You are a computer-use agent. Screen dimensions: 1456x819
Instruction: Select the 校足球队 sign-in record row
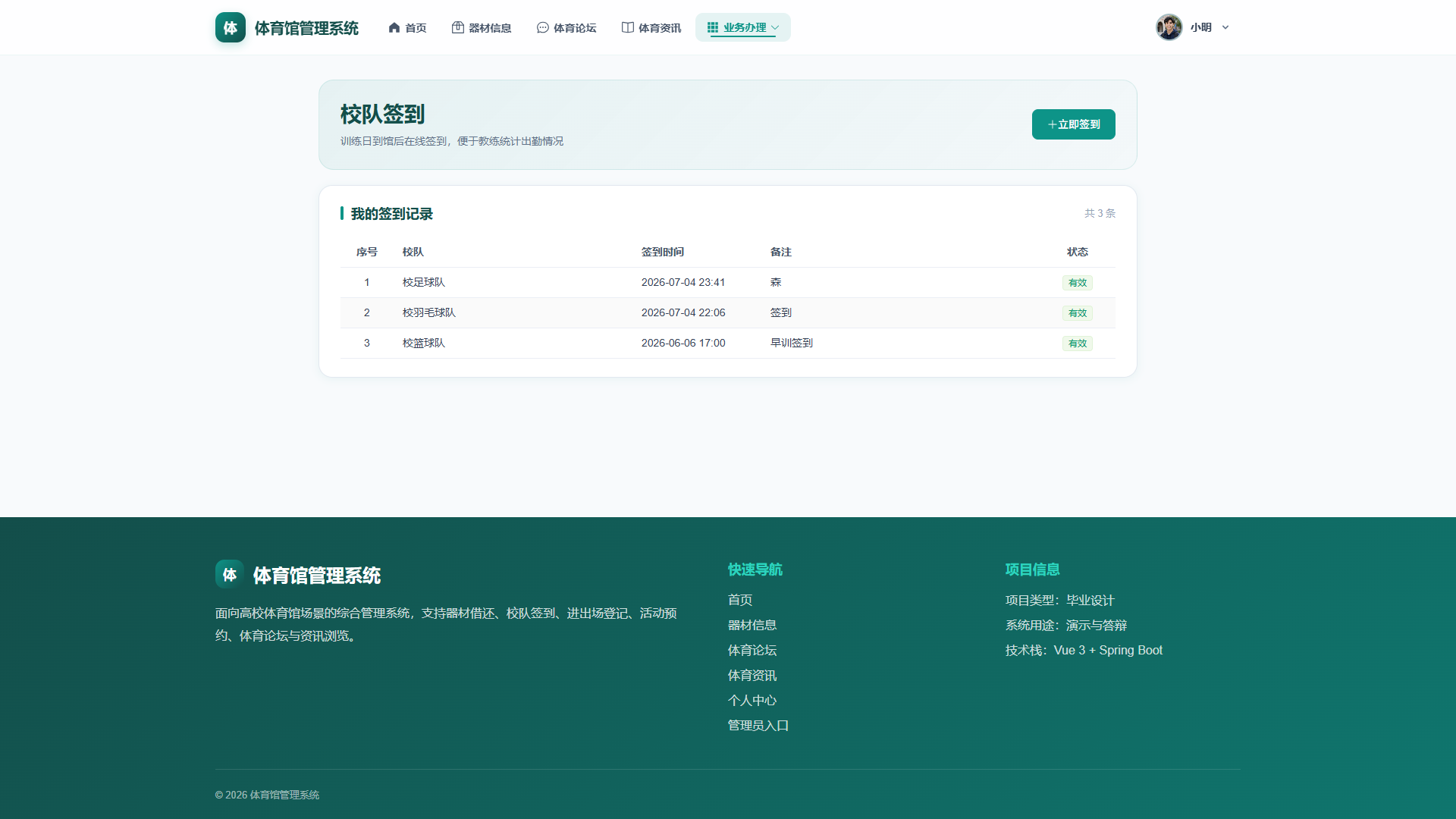[x=728, y=282]
